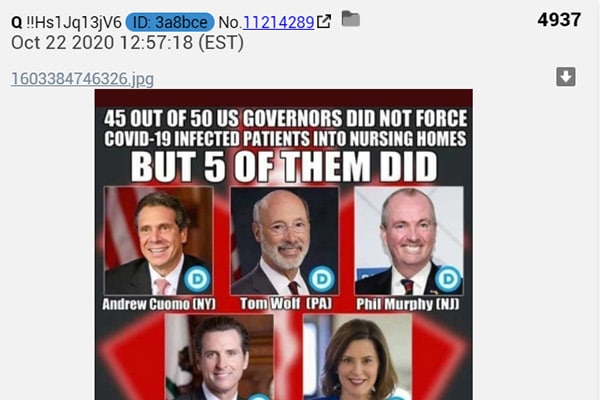The image size is (600, 400).
Task: Open the external link icon beside post number
Action: [324, 21]
